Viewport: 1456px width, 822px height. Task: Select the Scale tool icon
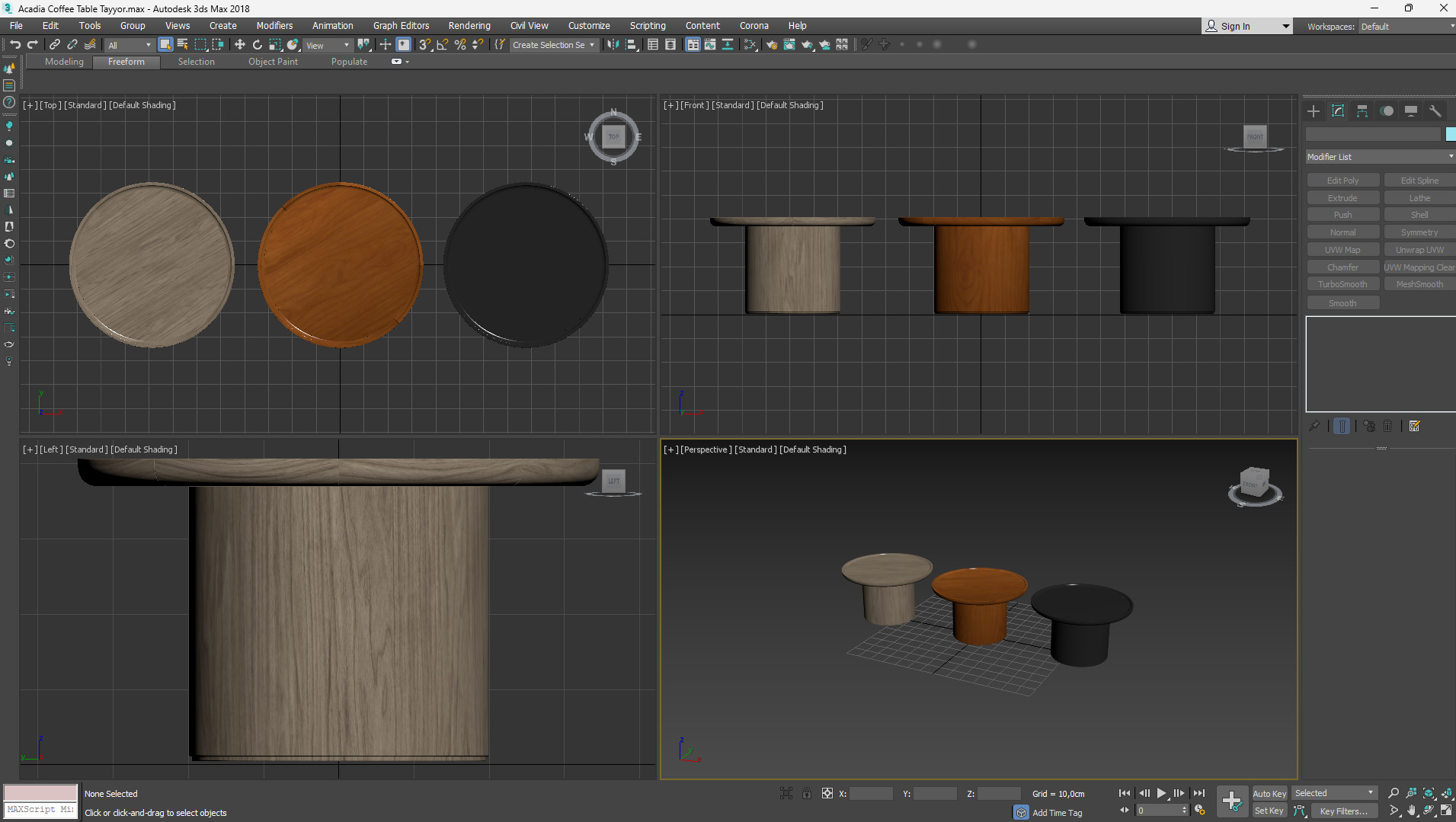click(x=275, y=45)
